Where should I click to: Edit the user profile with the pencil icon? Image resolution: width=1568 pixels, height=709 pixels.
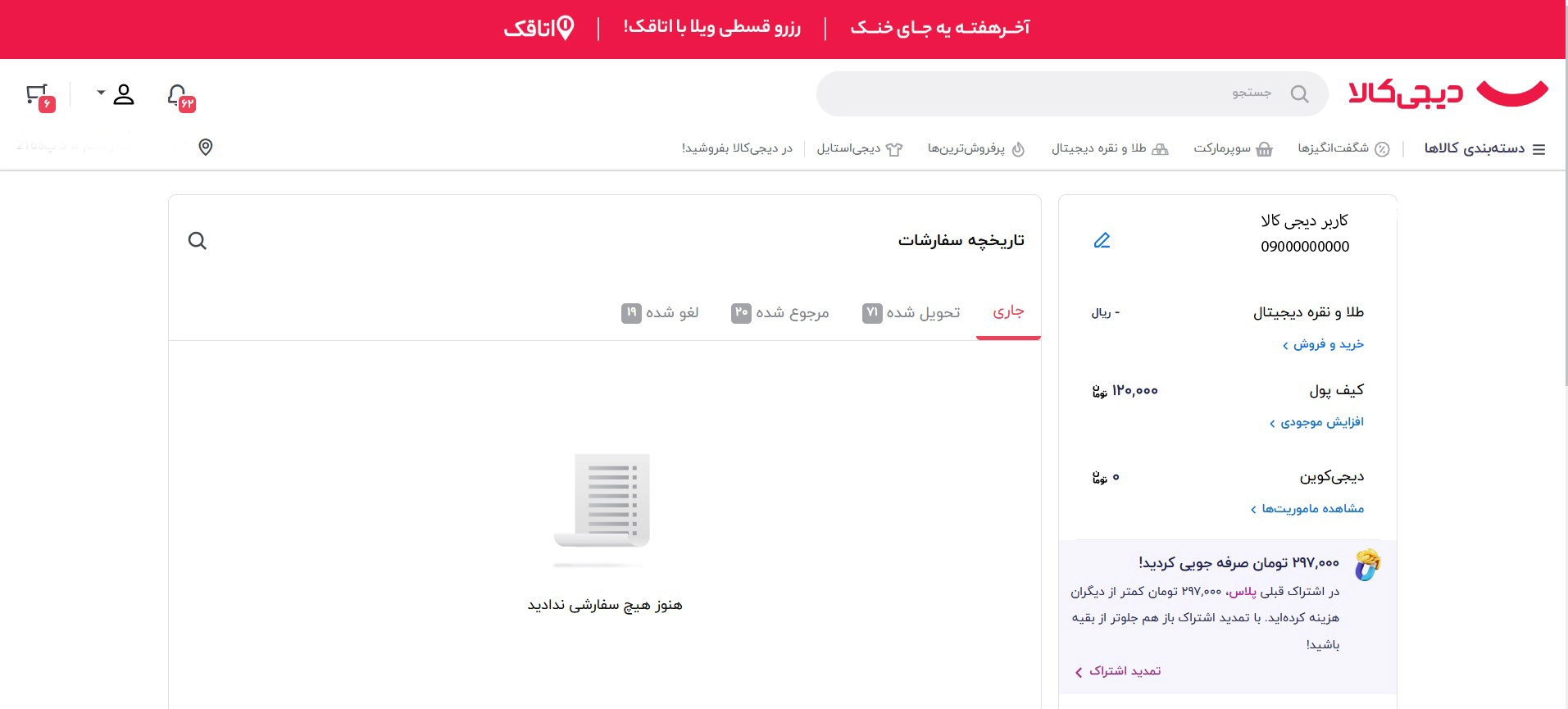point(1102,240)
